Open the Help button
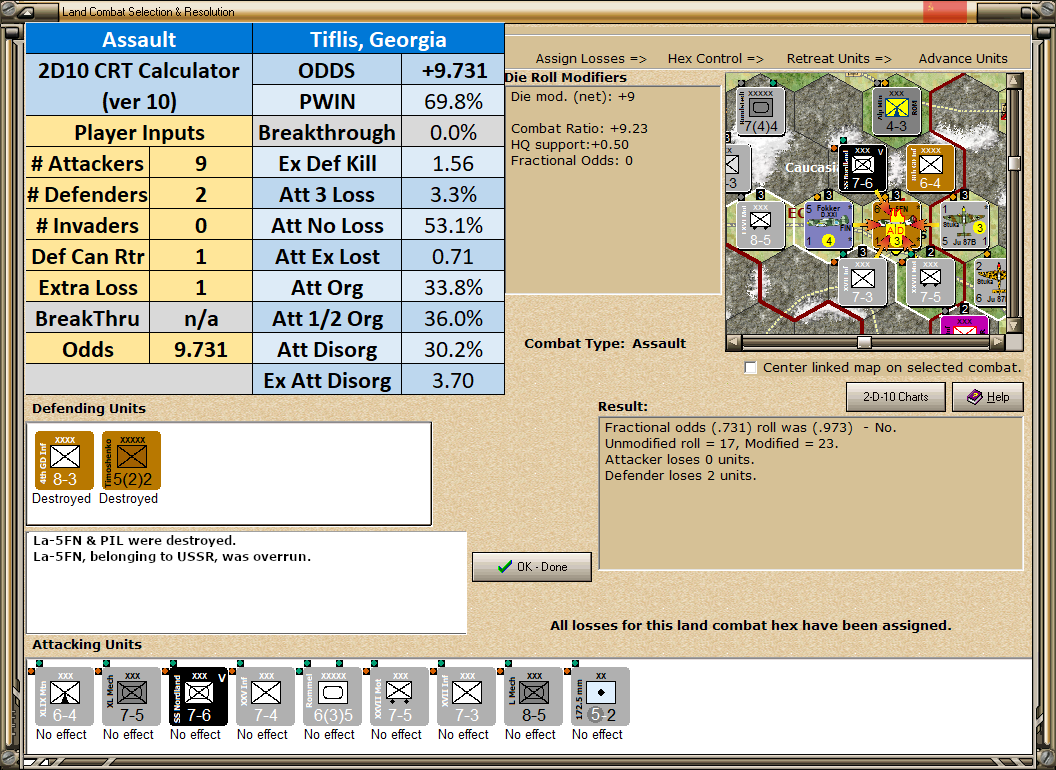Screen dimensions: 1056x770 pos(988,397)
